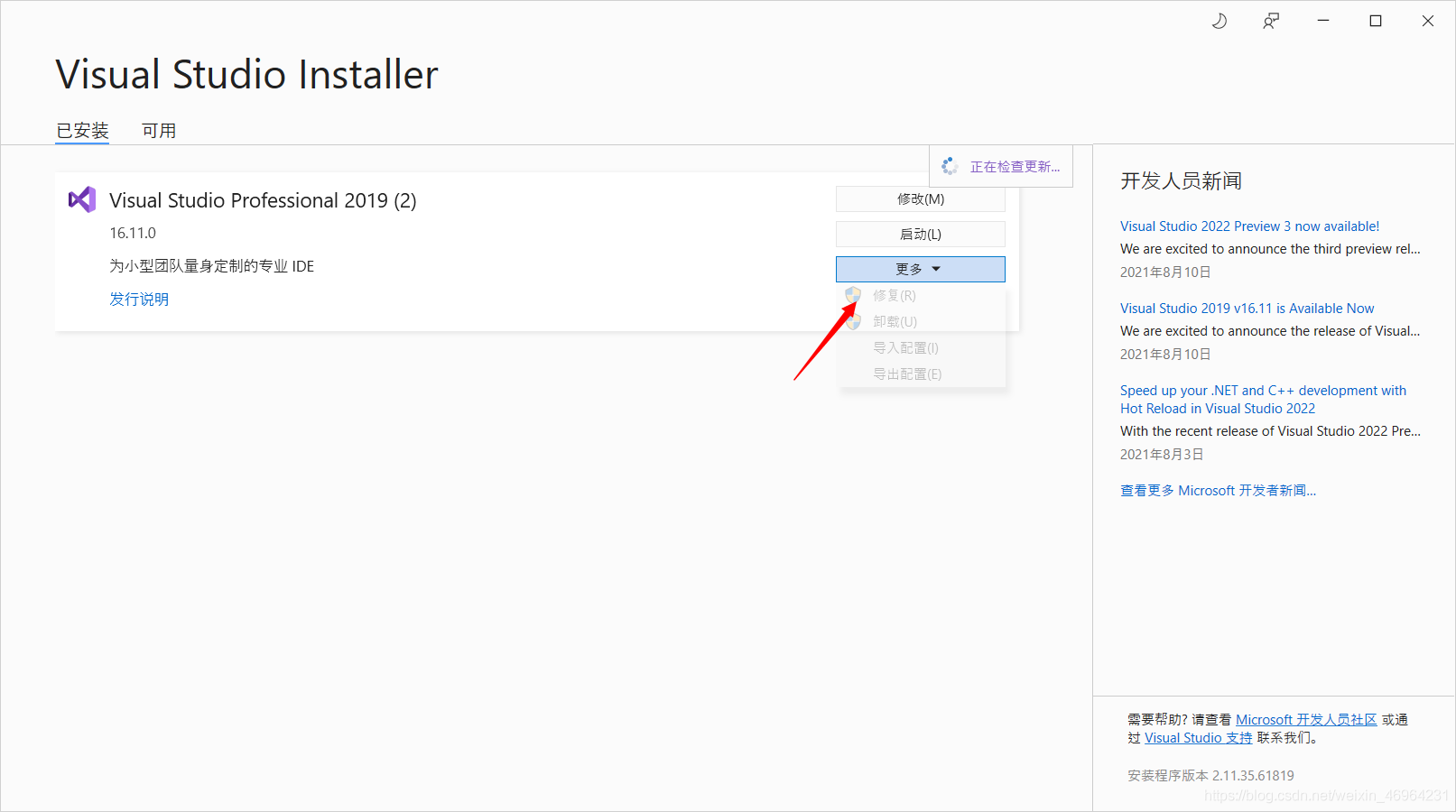The width and height of the screenshot is (1456, 812).
Task: Click the 开发人员新闻 heading
Action: (1181, 181)
